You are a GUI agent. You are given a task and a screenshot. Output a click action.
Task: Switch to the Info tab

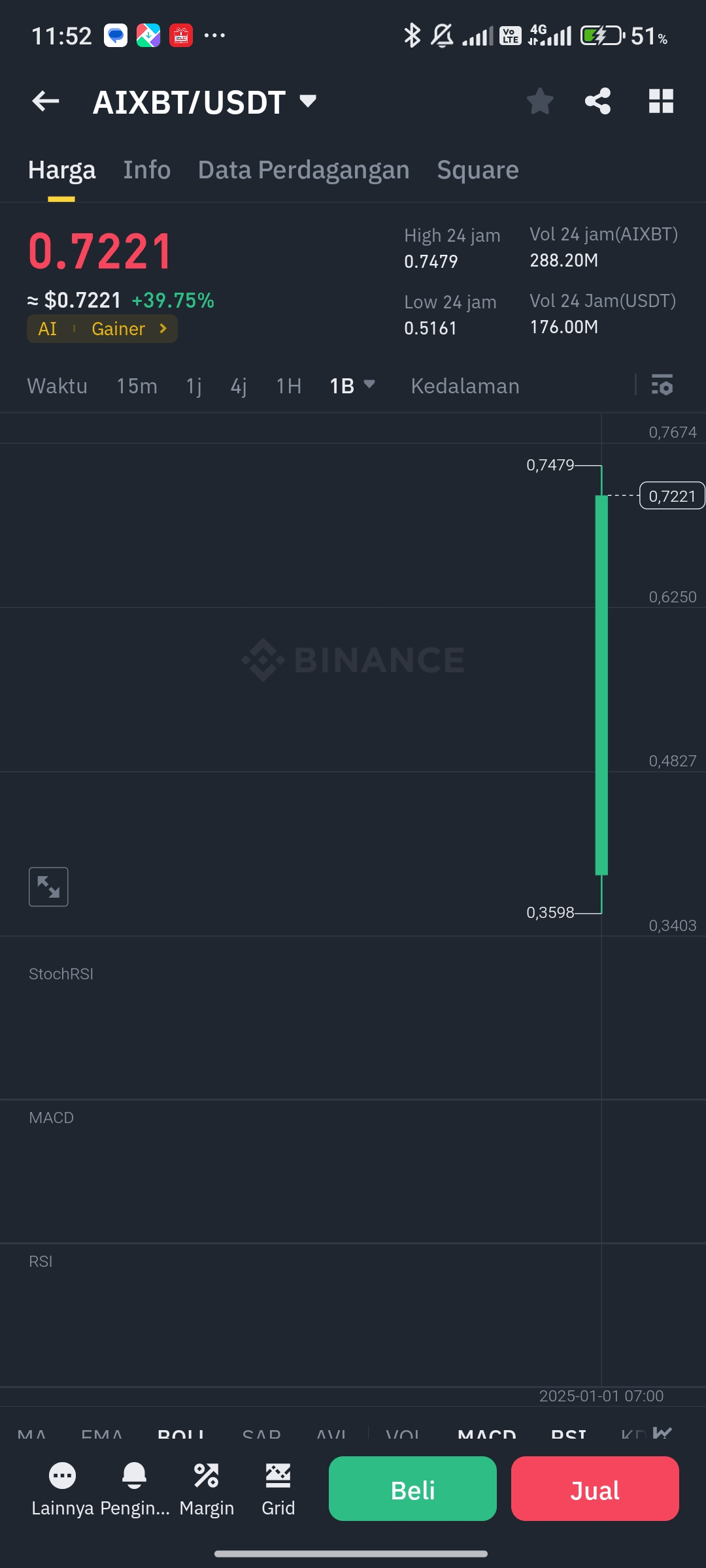[147, 170]
